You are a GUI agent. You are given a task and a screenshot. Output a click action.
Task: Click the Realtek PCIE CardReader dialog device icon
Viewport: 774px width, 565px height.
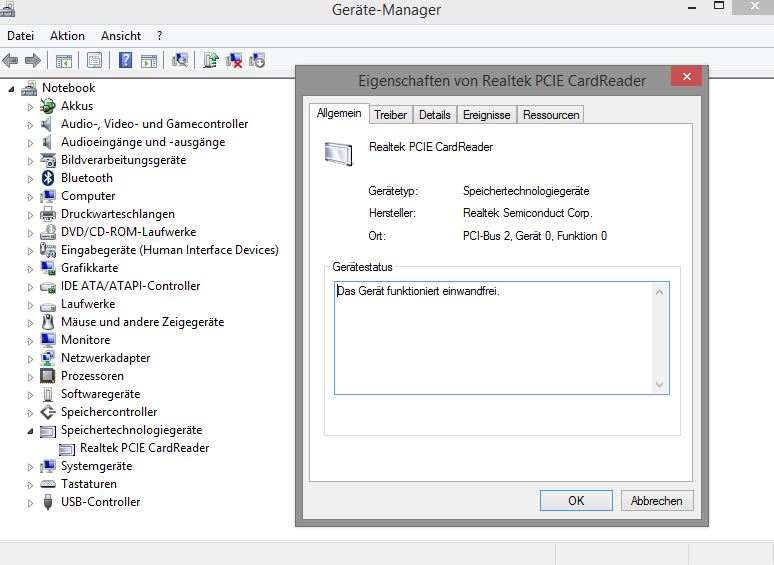pos(339,153)
